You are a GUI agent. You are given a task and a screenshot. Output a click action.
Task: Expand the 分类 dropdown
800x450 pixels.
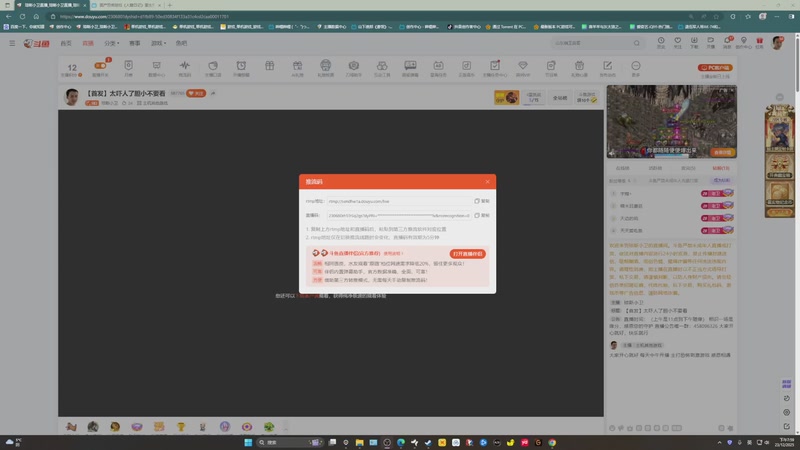(x=112, y=43)
